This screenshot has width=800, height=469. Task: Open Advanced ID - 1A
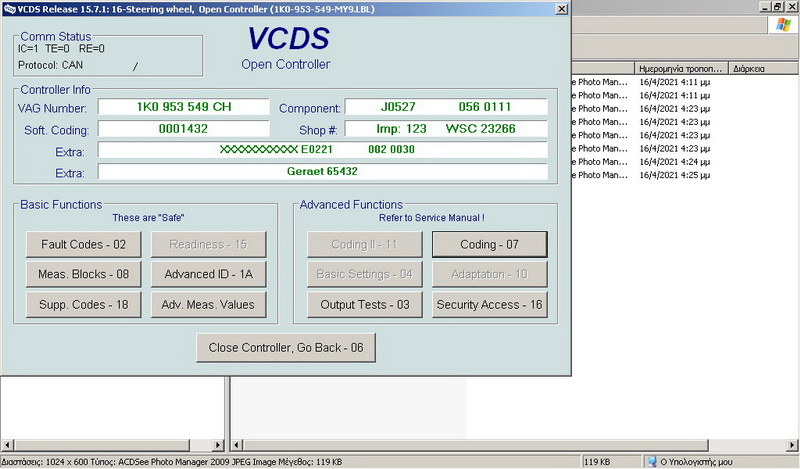pos(209,275)
